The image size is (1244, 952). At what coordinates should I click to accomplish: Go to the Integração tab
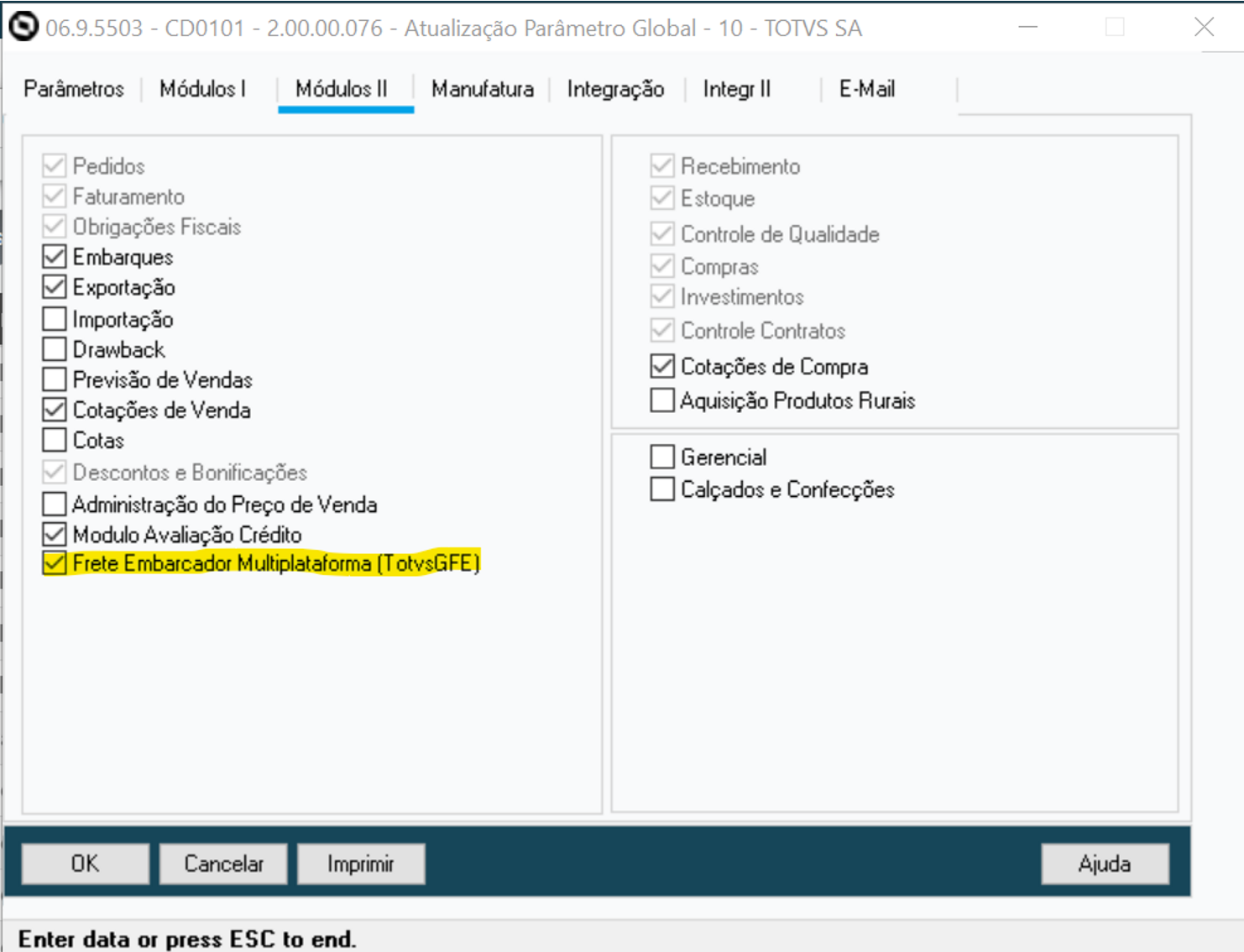click(x=615, y=89)
